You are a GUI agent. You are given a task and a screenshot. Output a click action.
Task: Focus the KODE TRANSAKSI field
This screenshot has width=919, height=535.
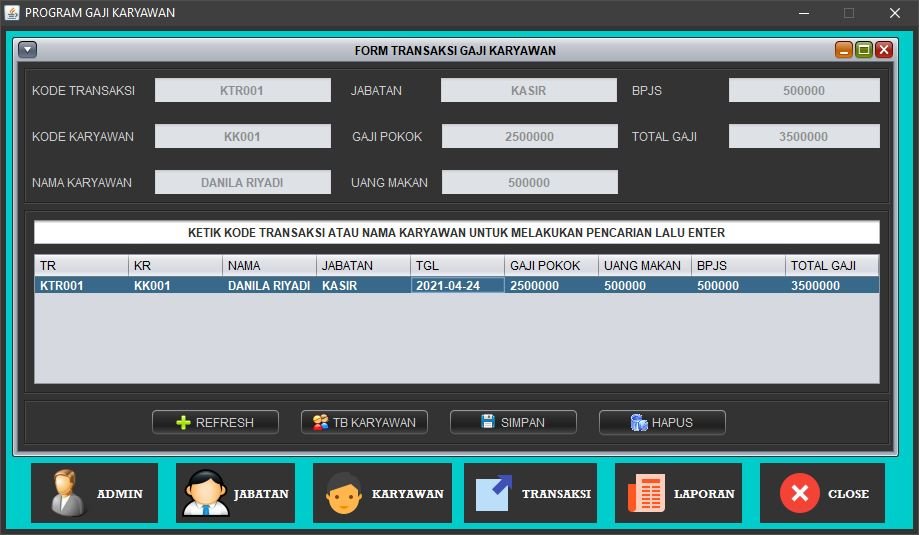pyautogui.click(x=242, y=90)
